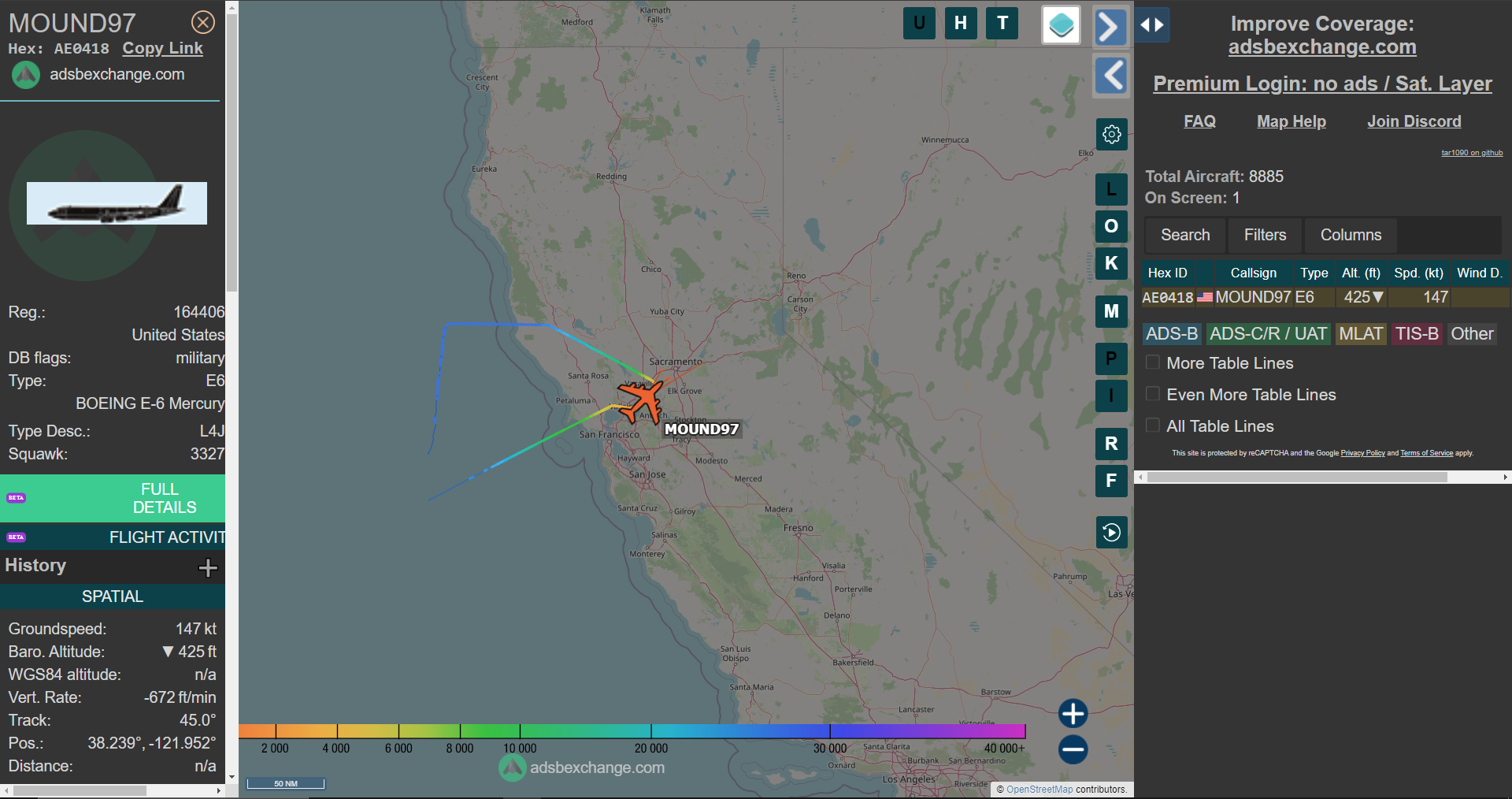
Task: Open FLIGHT ACTIVITY panel
Action: point(113,537)
